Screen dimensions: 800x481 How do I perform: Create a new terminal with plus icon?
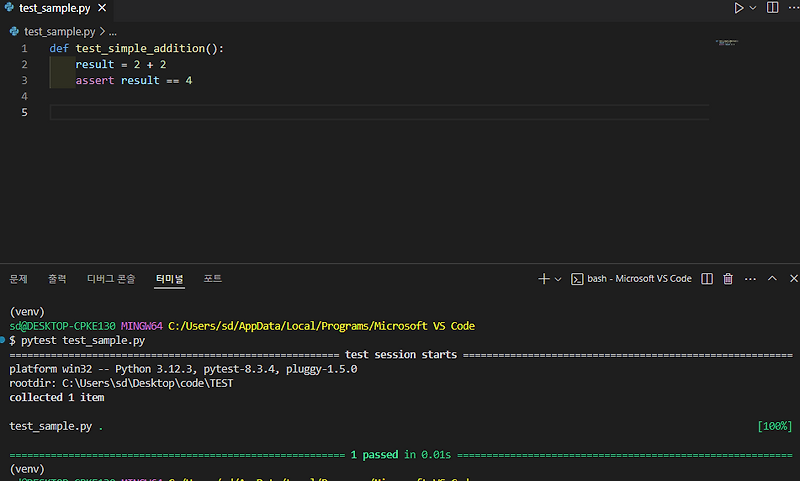543,279
